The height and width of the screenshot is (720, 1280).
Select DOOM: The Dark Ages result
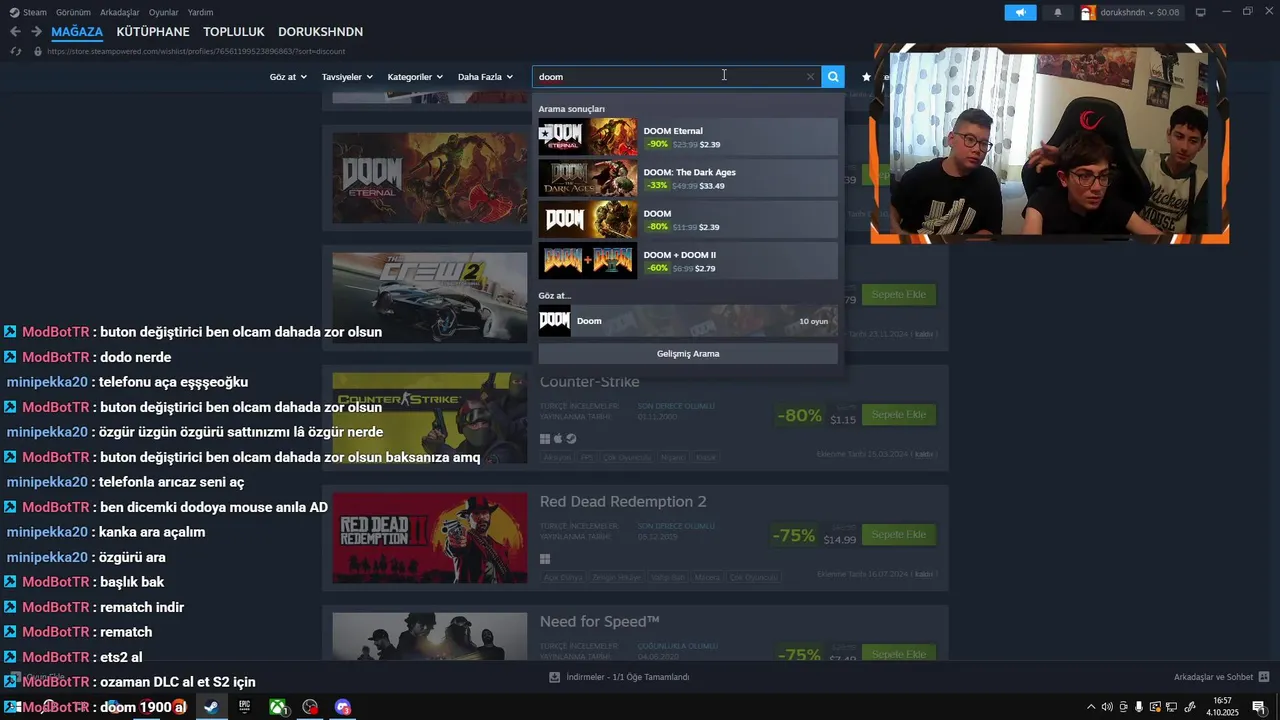coord(688,178)
